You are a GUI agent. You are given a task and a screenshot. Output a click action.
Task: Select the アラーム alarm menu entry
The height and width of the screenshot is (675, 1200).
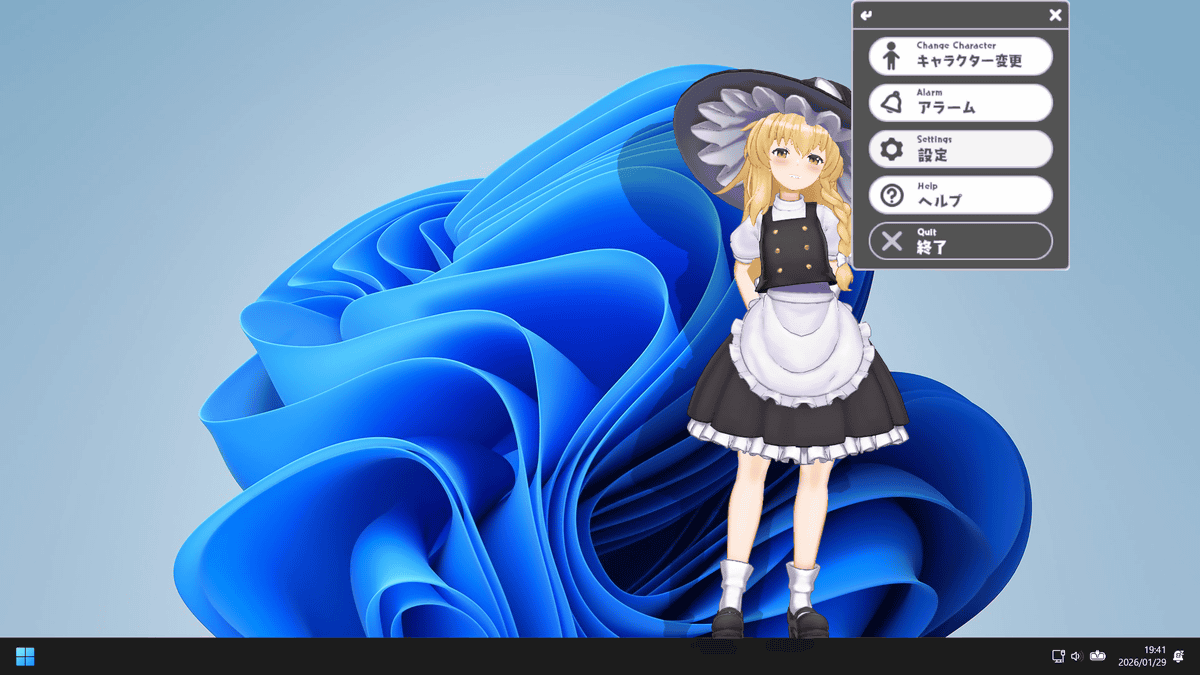pos(960,103)
